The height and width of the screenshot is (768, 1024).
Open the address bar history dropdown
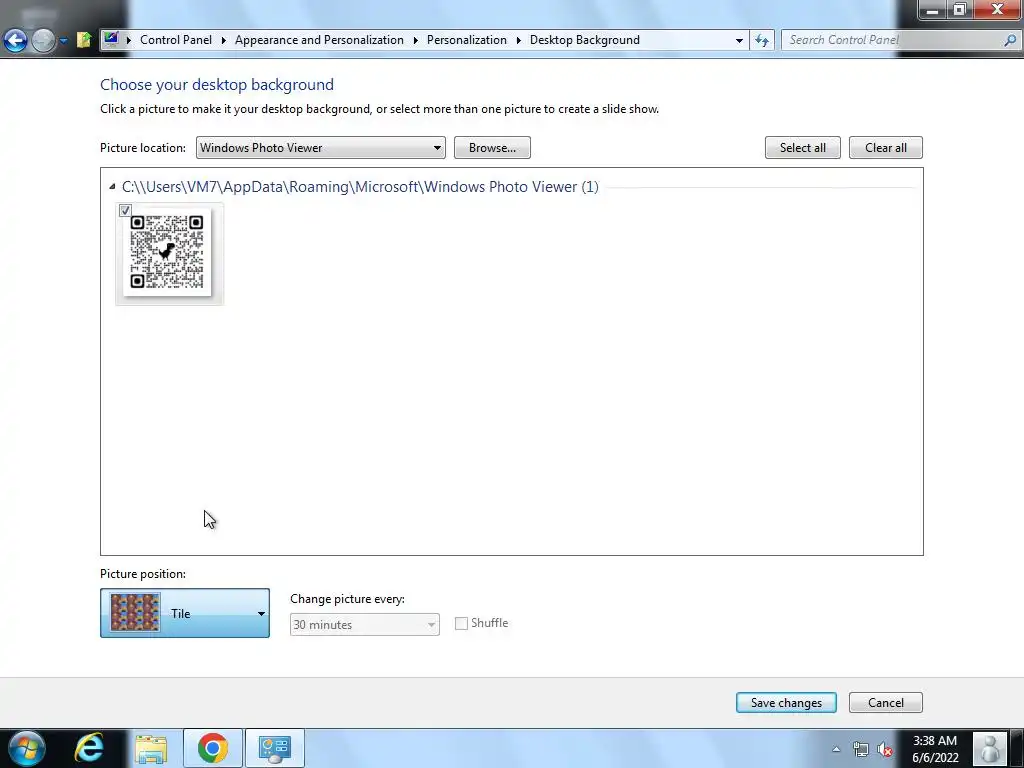point(739,40)
